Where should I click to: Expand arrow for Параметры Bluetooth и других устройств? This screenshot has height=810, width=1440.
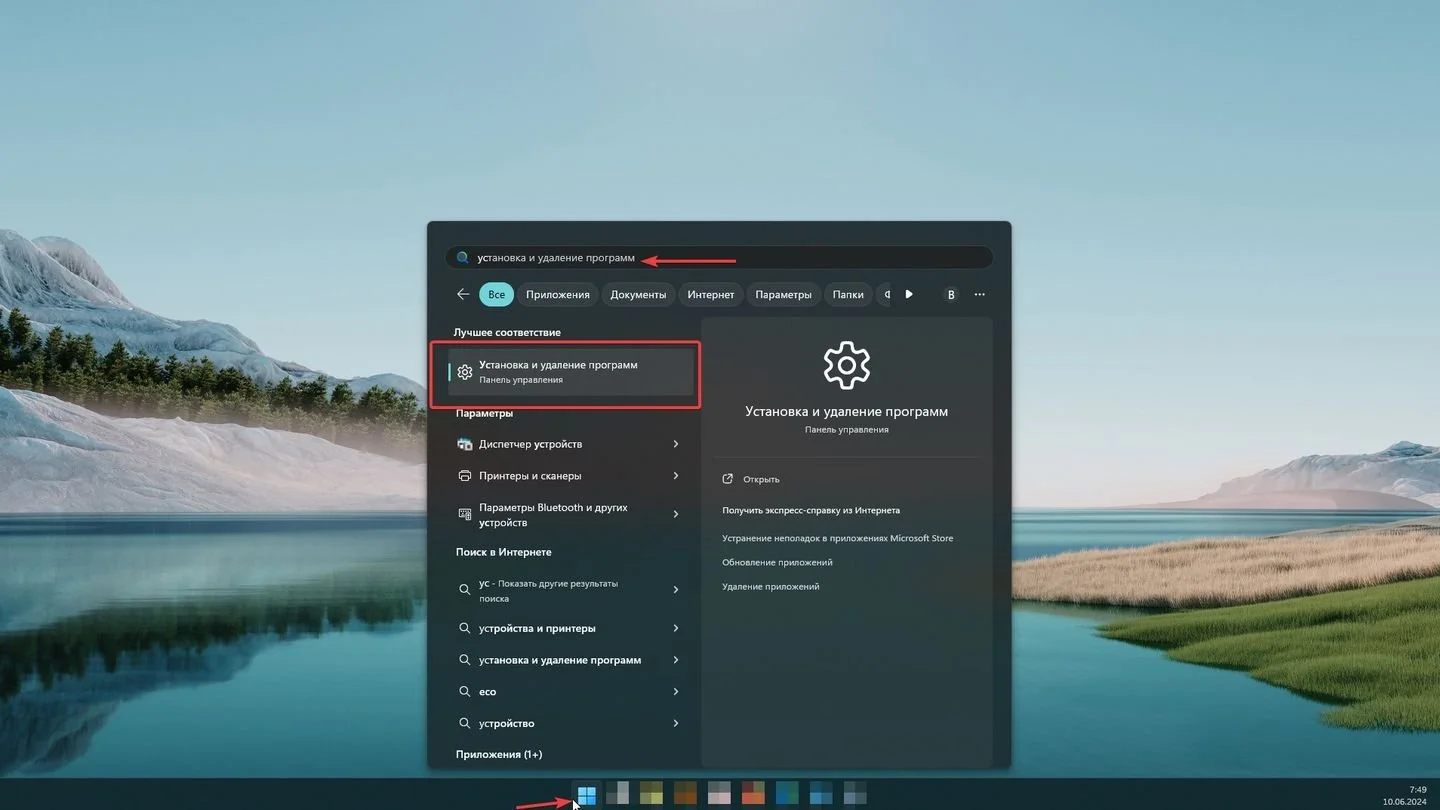coord(676,514)
